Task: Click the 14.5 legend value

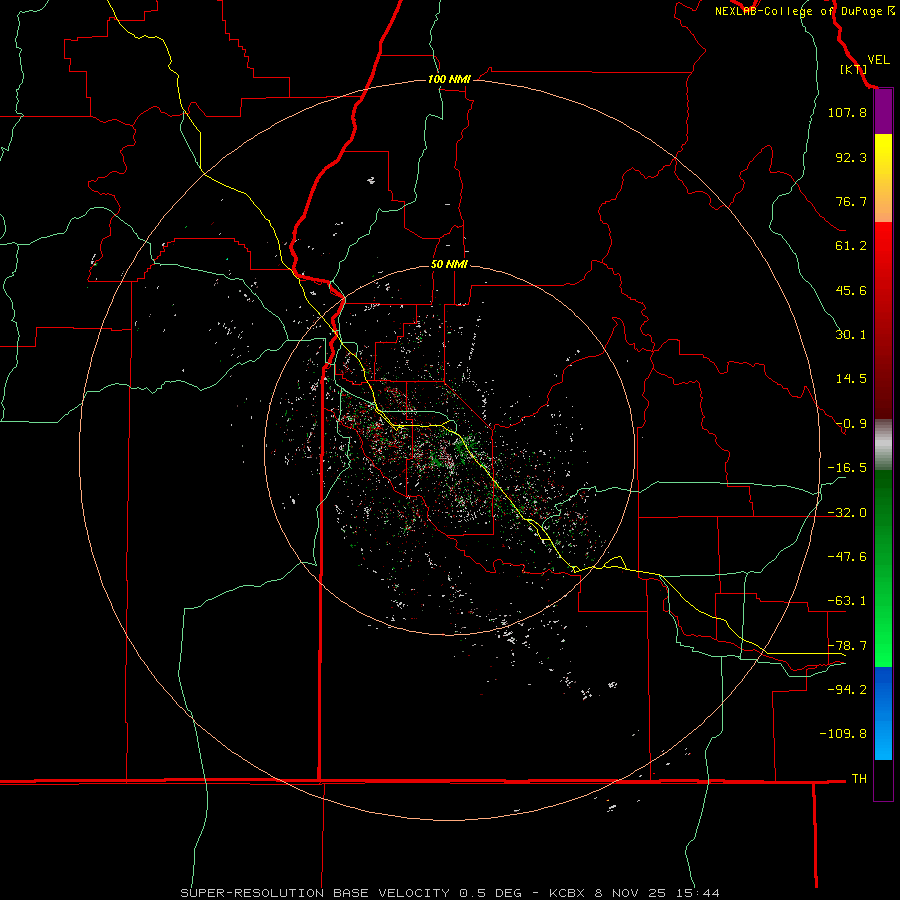Action: pos(851,379)
